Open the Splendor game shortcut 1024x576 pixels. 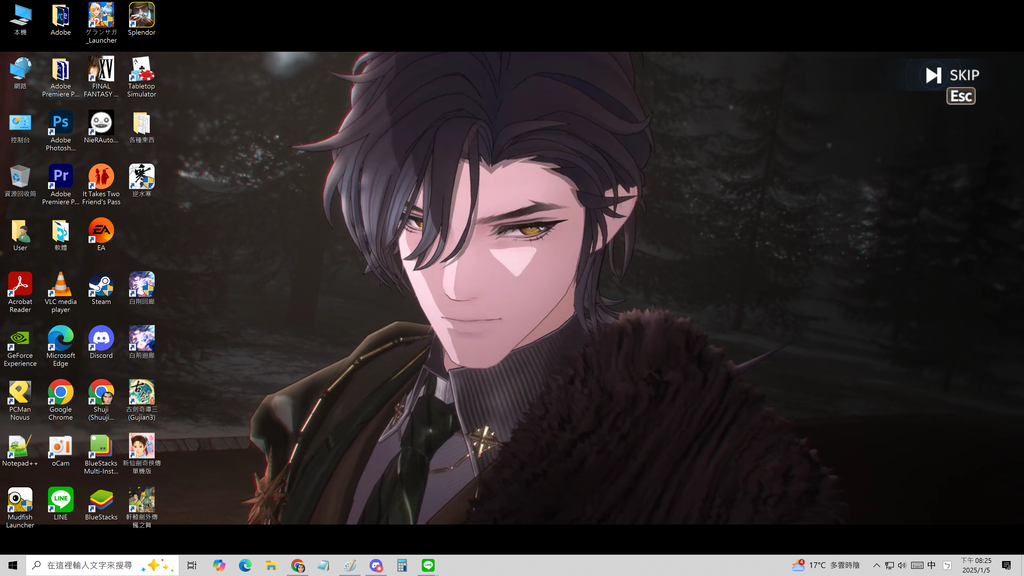(x=142, y=19)
